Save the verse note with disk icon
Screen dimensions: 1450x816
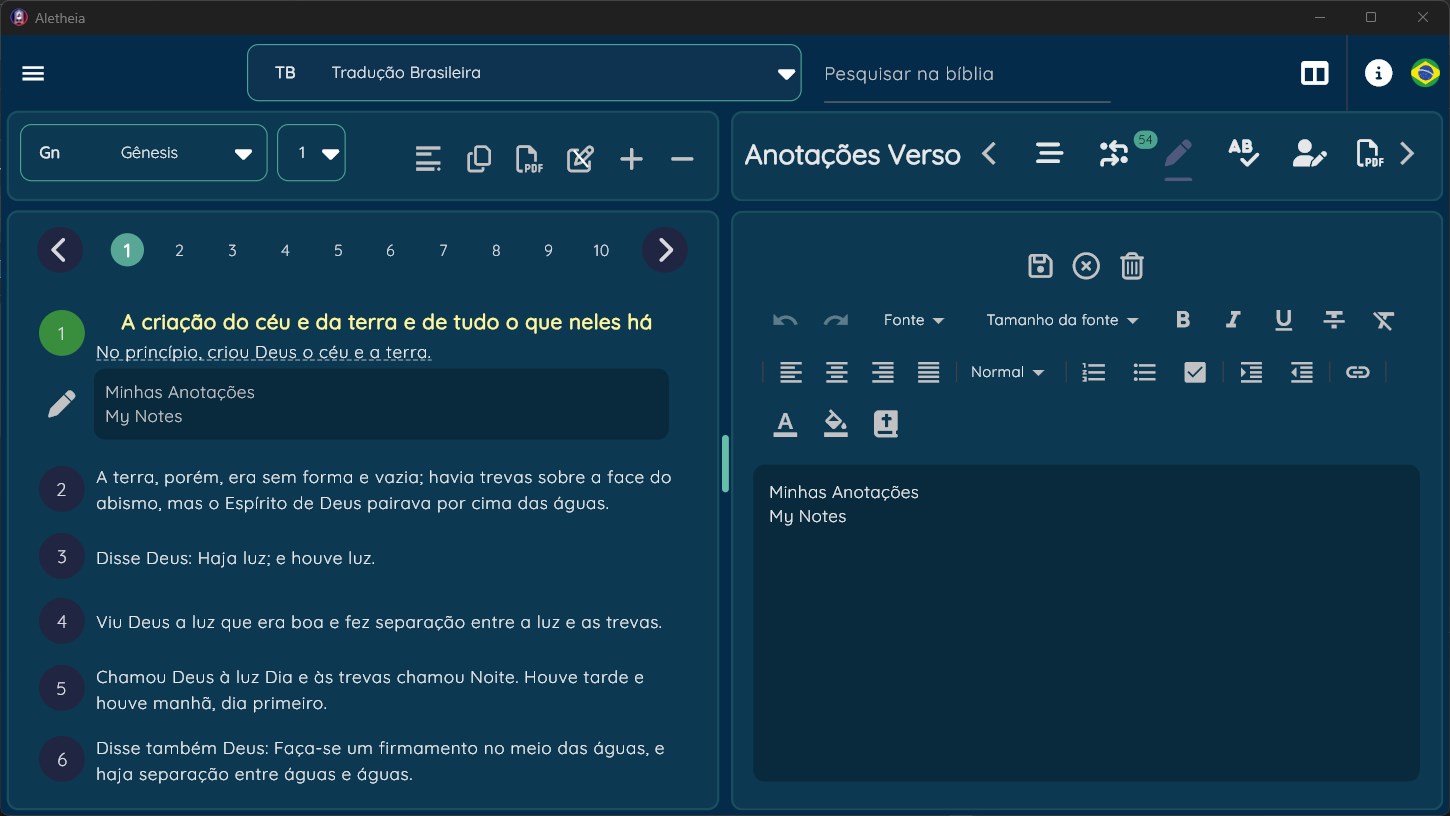coord(1040,266)
